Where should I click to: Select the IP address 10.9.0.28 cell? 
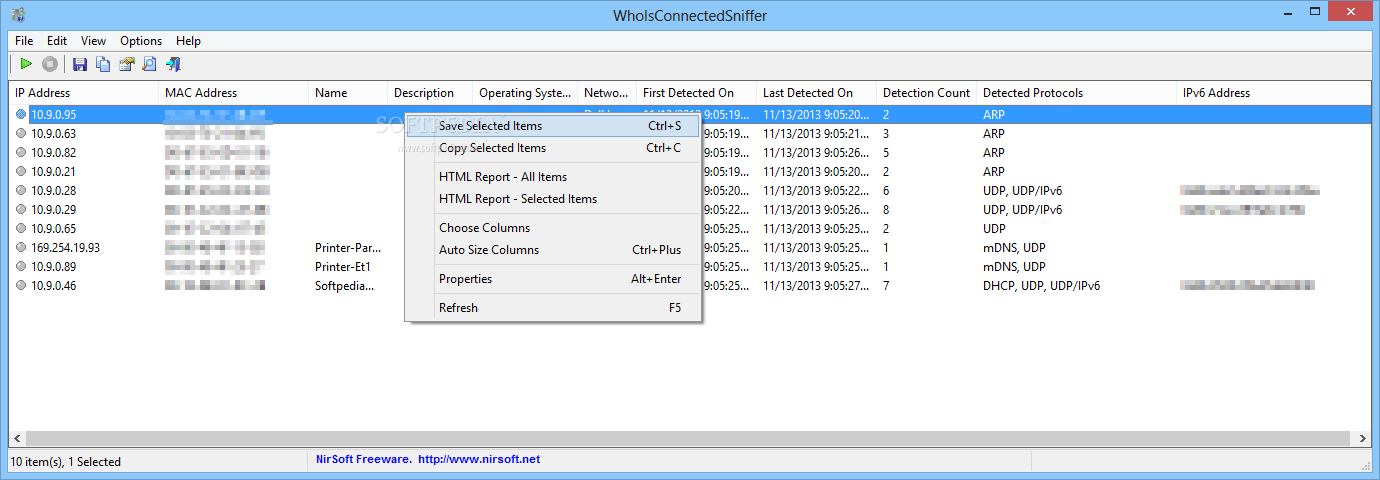(x=53, y=191)
